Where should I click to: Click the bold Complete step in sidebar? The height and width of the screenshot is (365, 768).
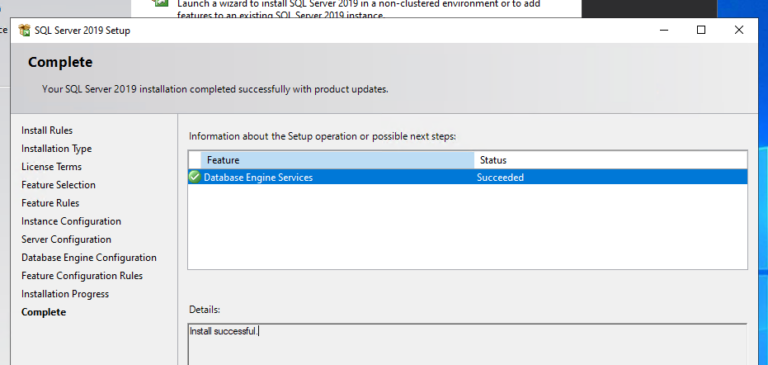[44, 312]
